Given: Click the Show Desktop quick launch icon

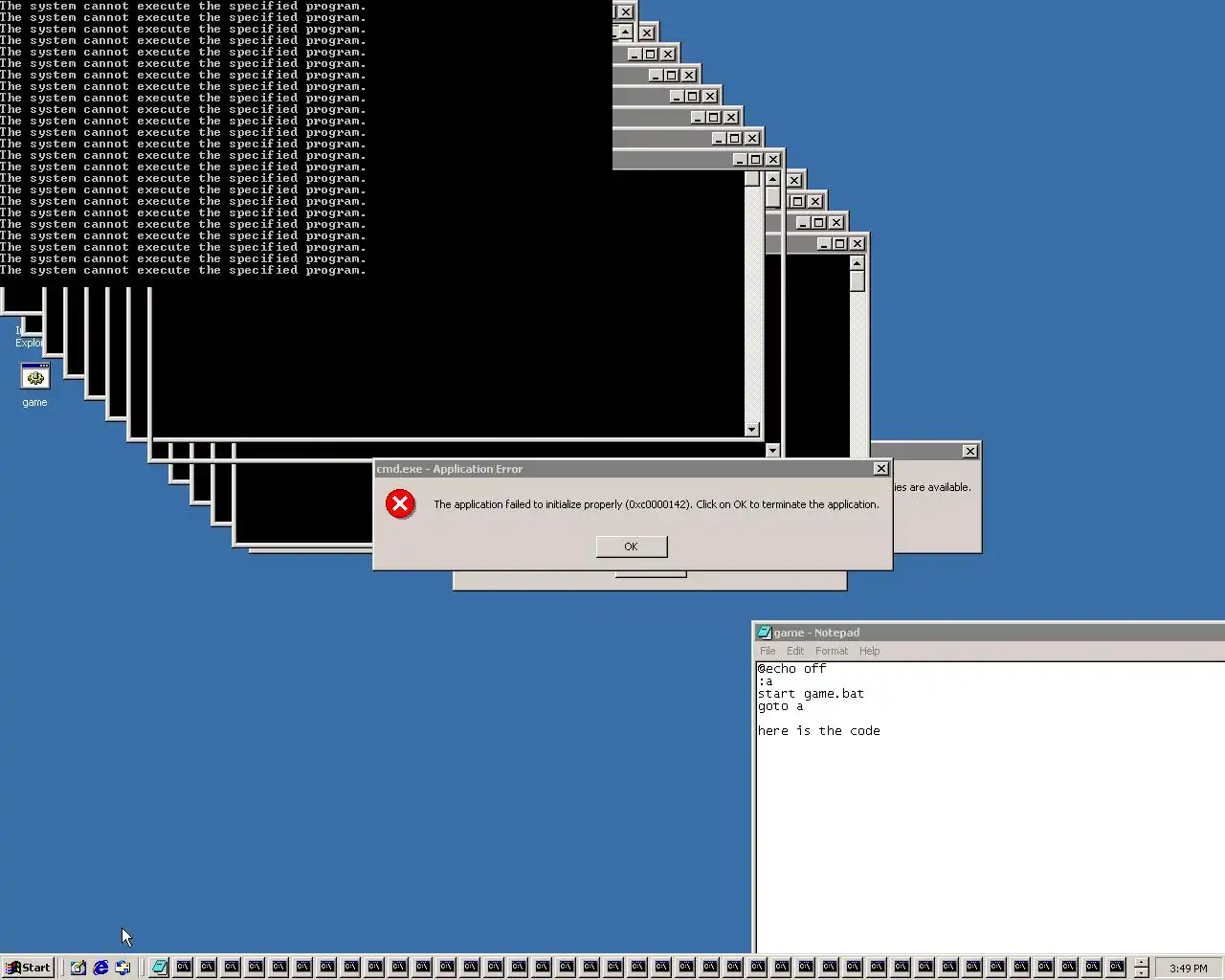Looking at the screenshot, I should point(78,968).
